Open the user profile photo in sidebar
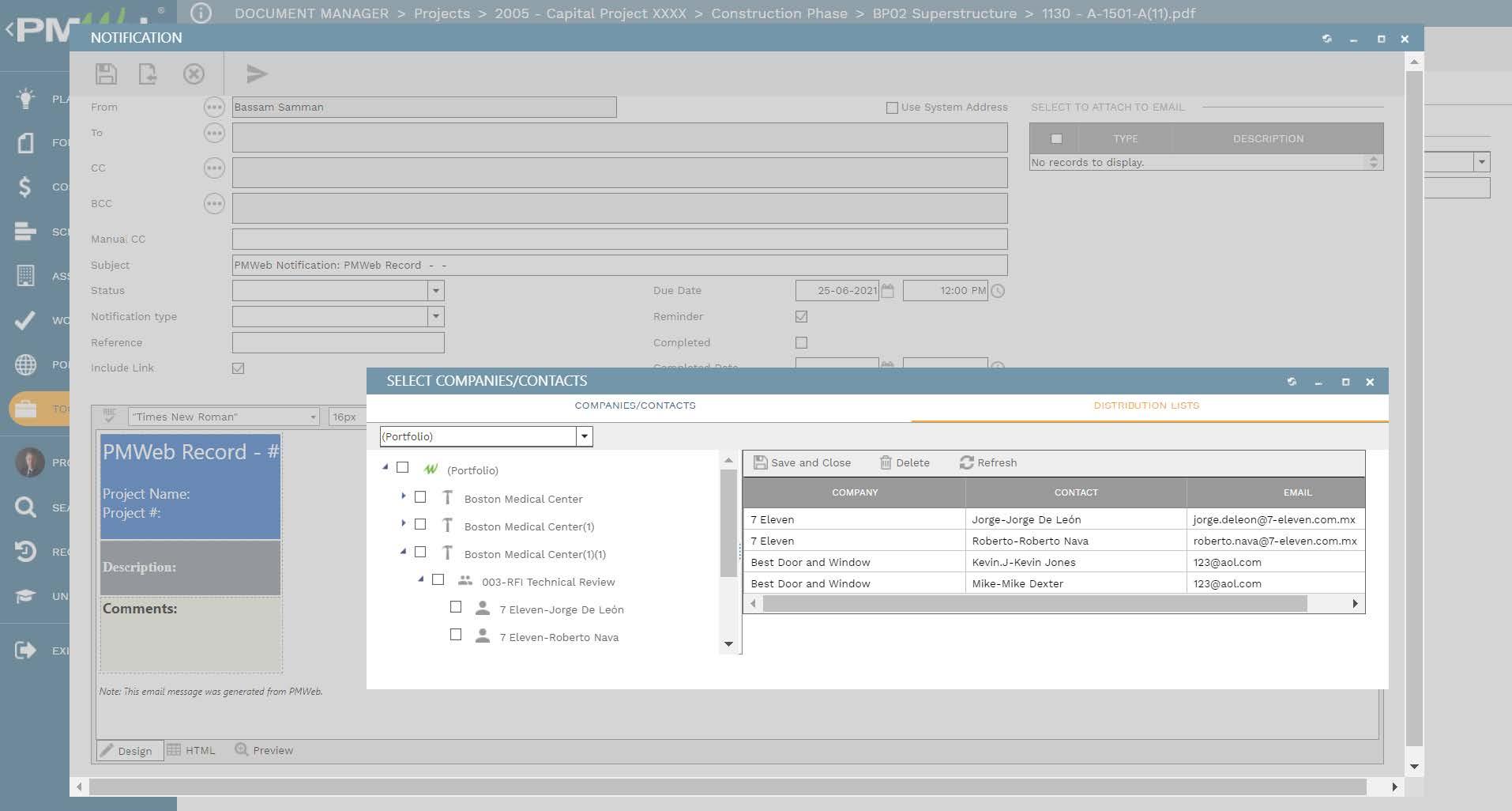The image size is (1512, 811). pos(30,462)
